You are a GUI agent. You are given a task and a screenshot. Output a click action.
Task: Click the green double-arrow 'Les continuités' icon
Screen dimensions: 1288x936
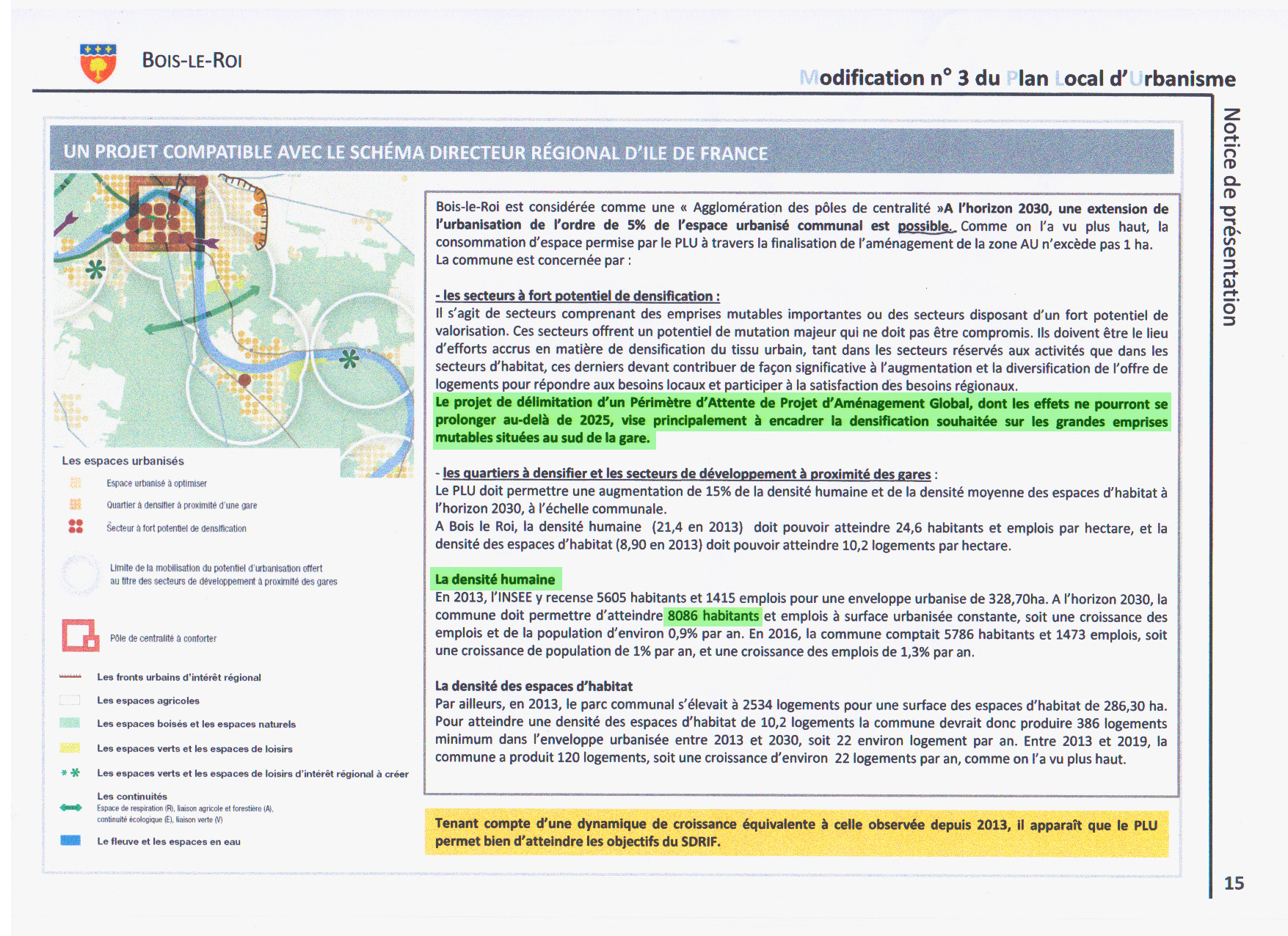pos(71,808)
